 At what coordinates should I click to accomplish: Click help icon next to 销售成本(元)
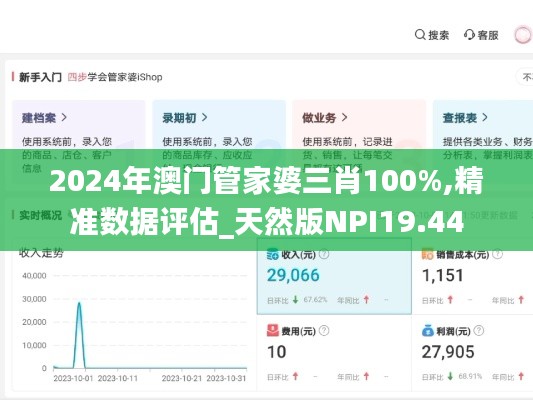click(x=497, y=254)
